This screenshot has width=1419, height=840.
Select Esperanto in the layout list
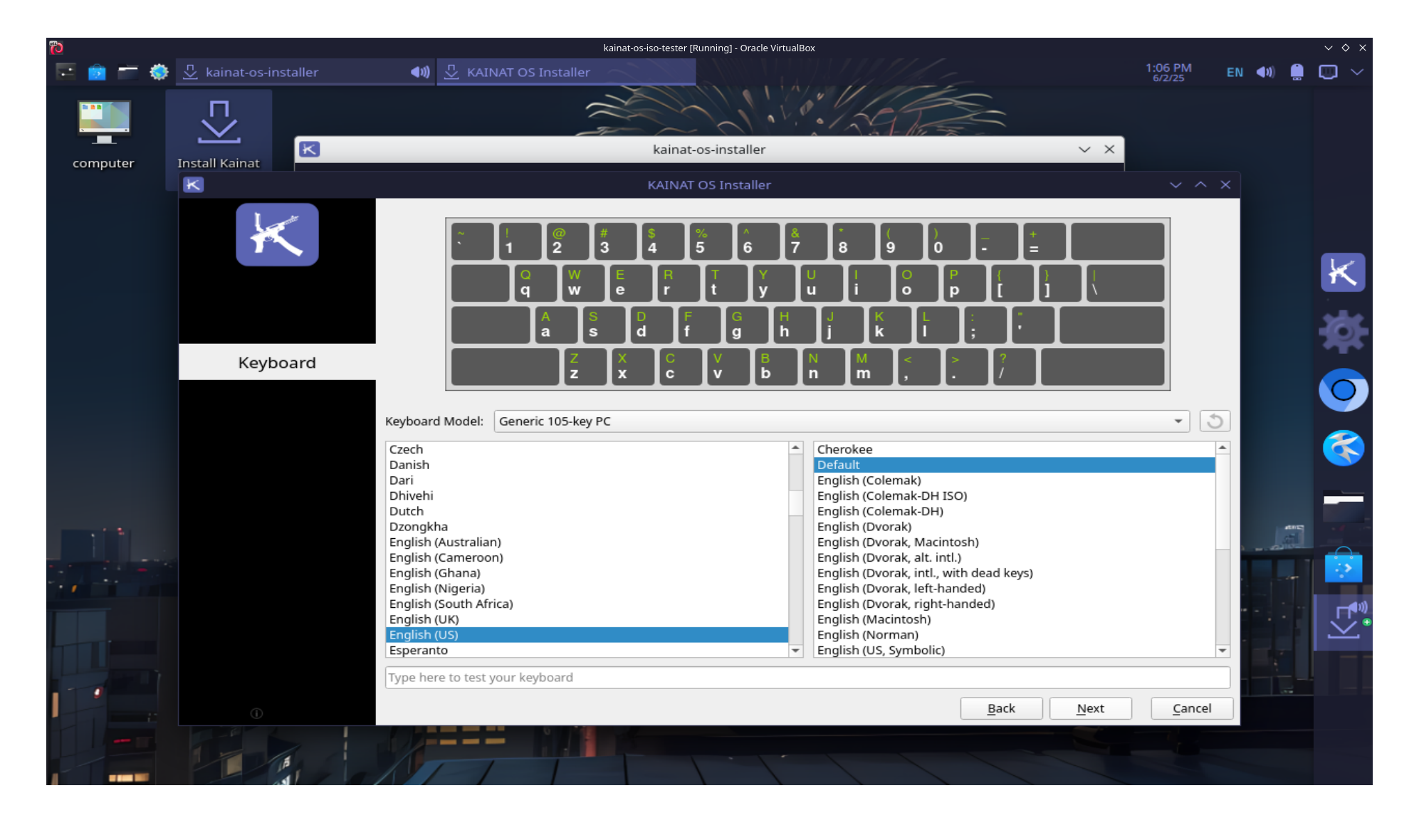pos(587,650)
